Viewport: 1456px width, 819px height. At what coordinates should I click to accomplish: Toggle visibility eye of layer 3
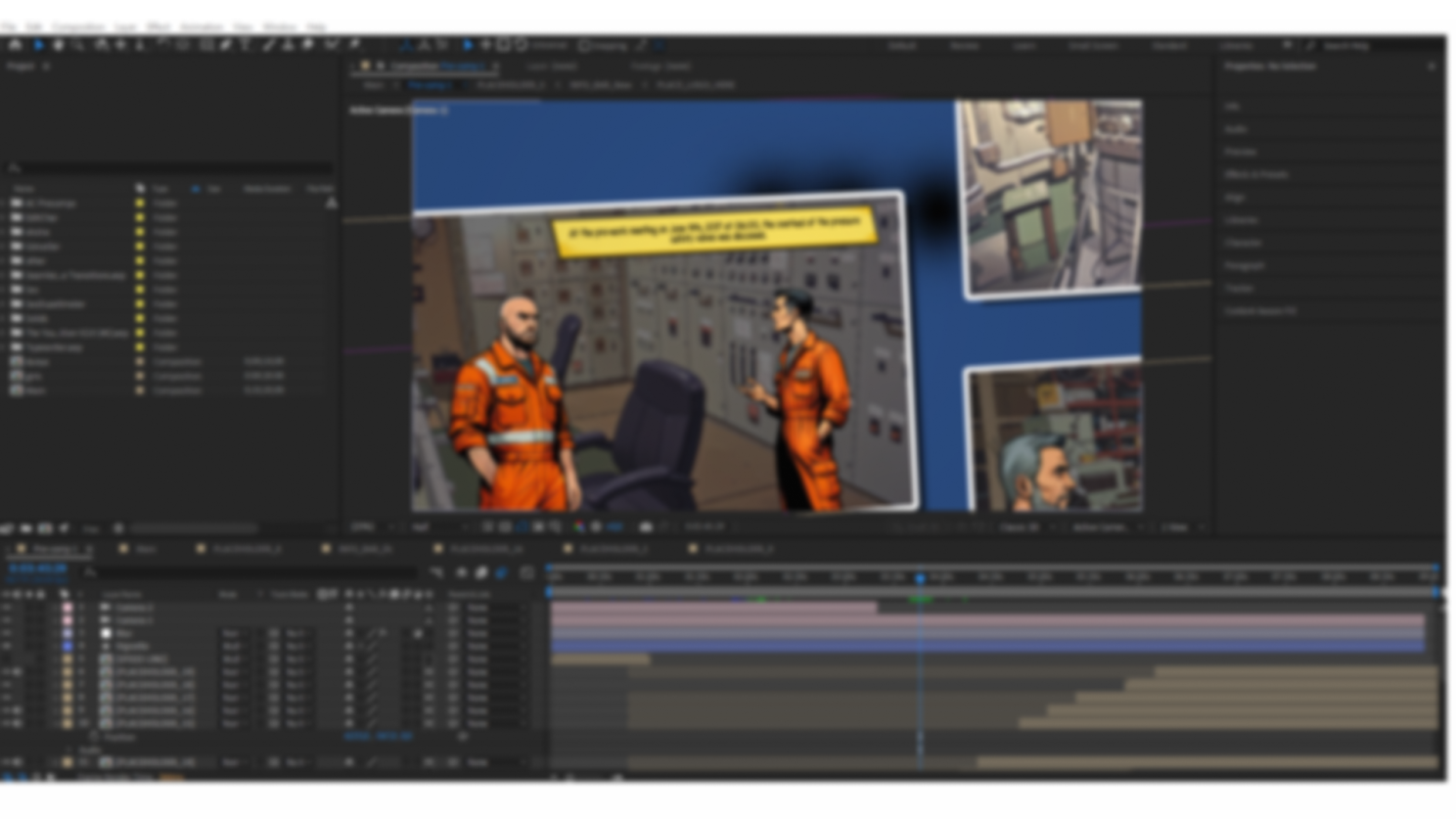tap(7, 633)
